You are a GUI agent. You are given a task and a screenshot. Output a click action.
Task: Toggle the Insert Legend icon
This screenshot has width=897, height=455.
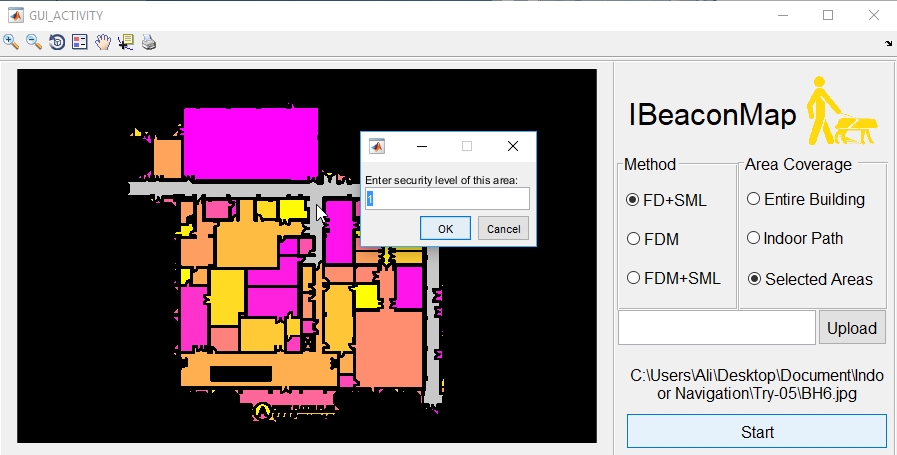[x=80, y=42]
